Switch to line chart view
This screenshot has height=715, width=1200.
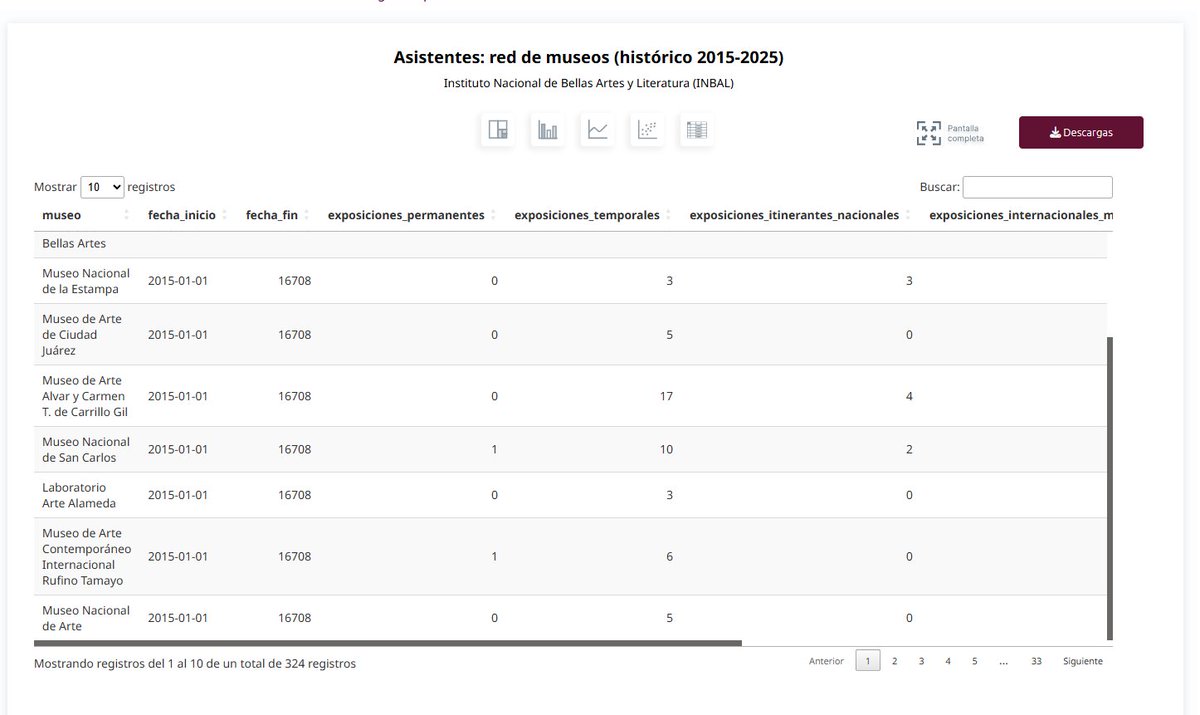tap(598, 130)
